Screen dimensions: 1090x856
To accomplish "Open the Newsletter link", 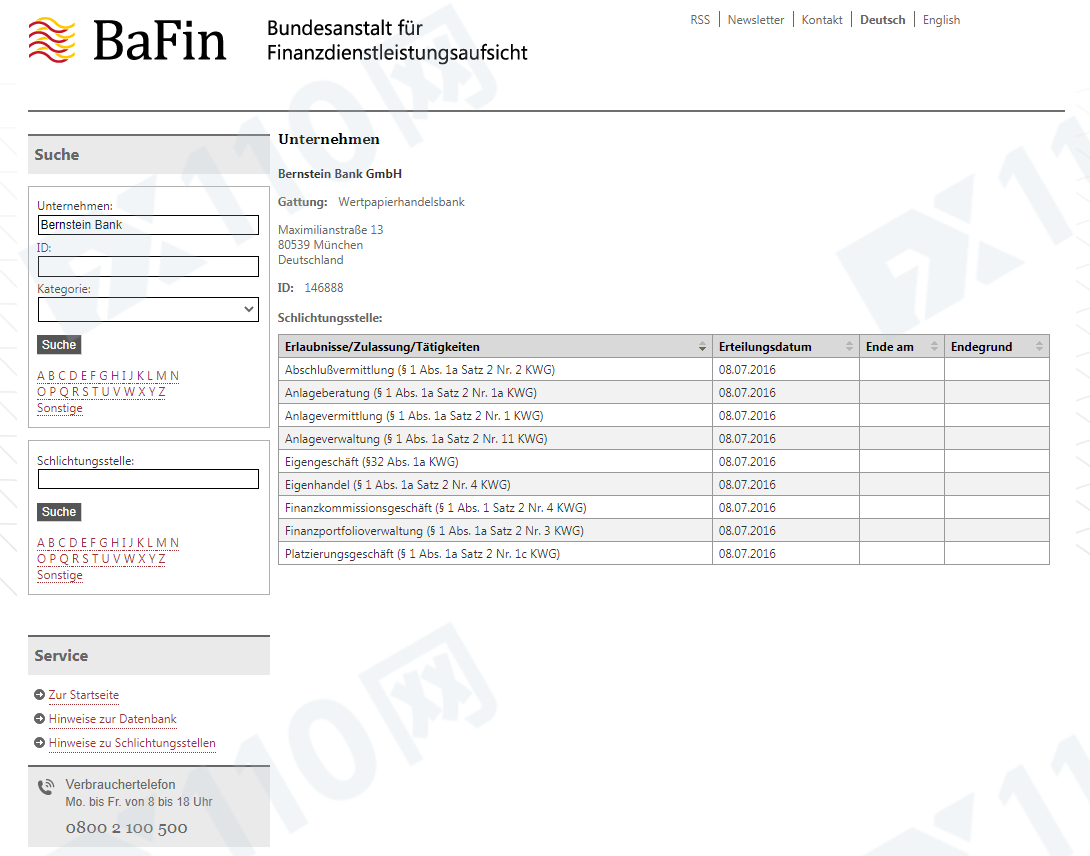I will [x=756, y=19].
